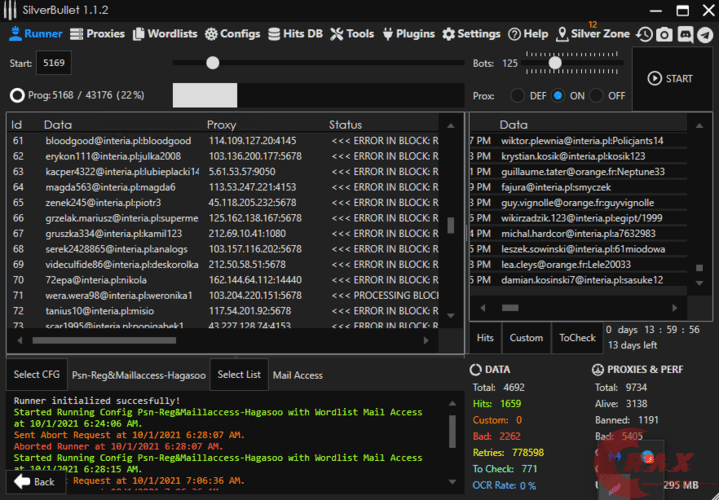Switch to the ToCheck tab
Image resolution: width=719 pixels, height=500 pixels.
577,338
